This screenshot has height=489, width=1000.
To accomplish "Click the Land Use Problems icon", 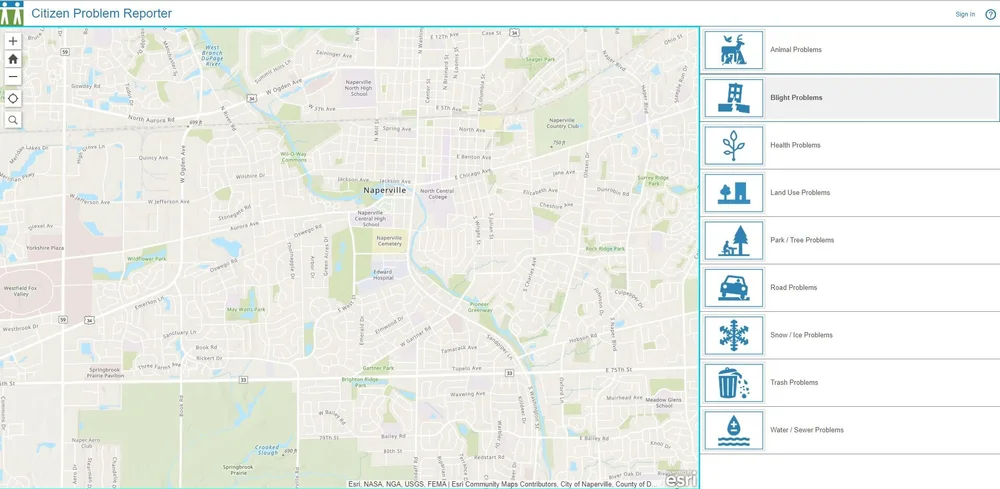I will 733,193.
